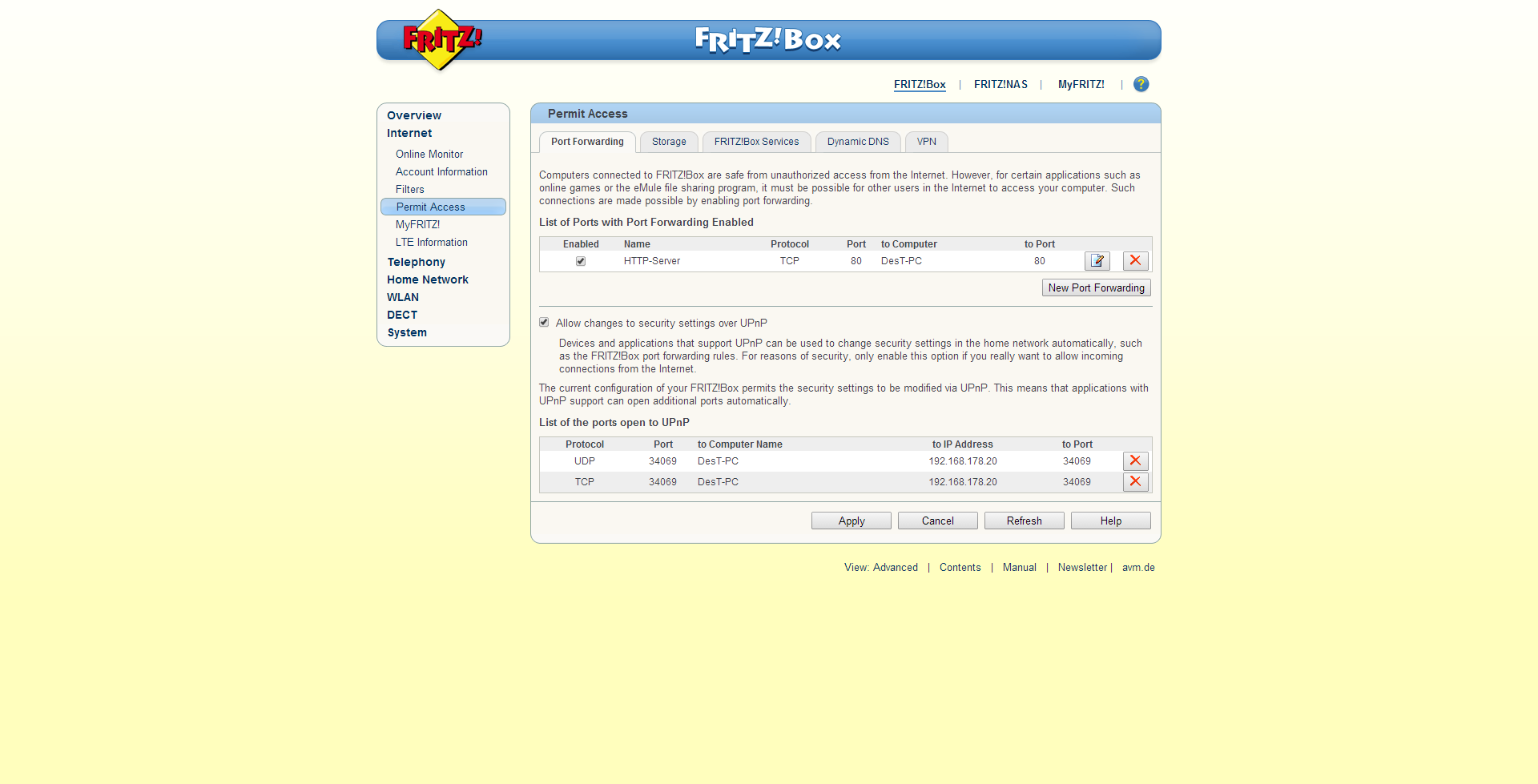Viewport: 1538px width, 784px height.
Task: Open the Manual footer link
Action: tap(1020, 567)
